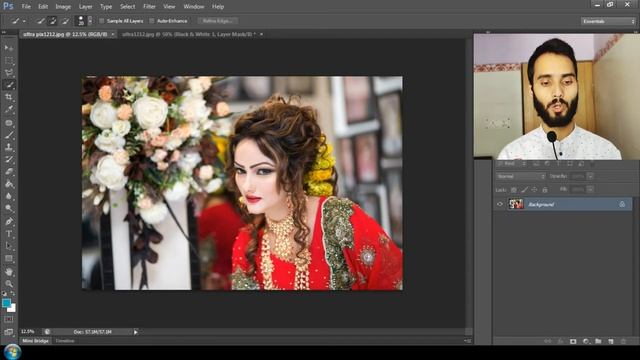Viewport: 640px width, 360px height.
Task: Open the Image menu
Action: [63, 7]
